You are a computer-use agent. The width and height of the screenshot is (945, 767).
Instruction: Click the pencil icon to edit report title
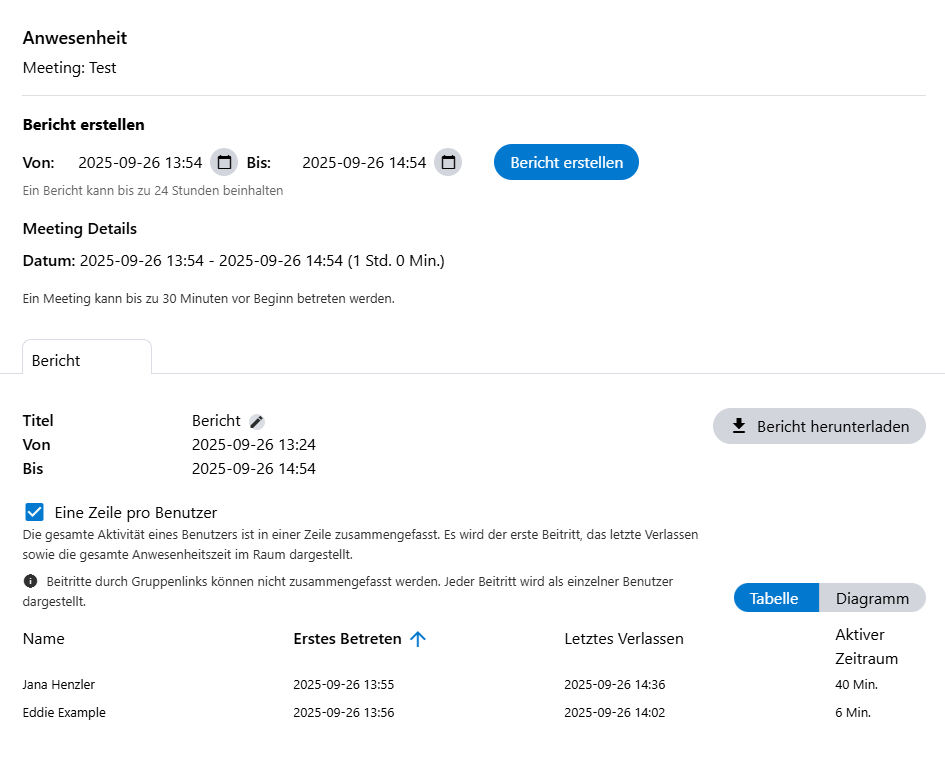[x=257, y=422]
